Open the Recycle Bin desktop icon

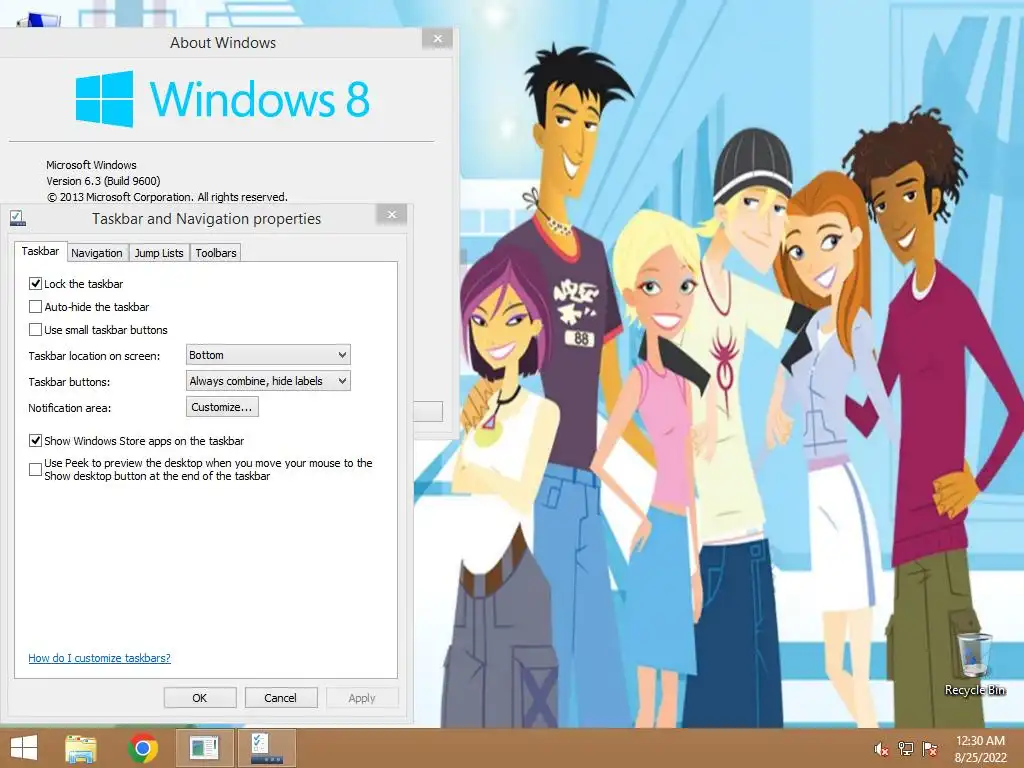tap(974, 665)
